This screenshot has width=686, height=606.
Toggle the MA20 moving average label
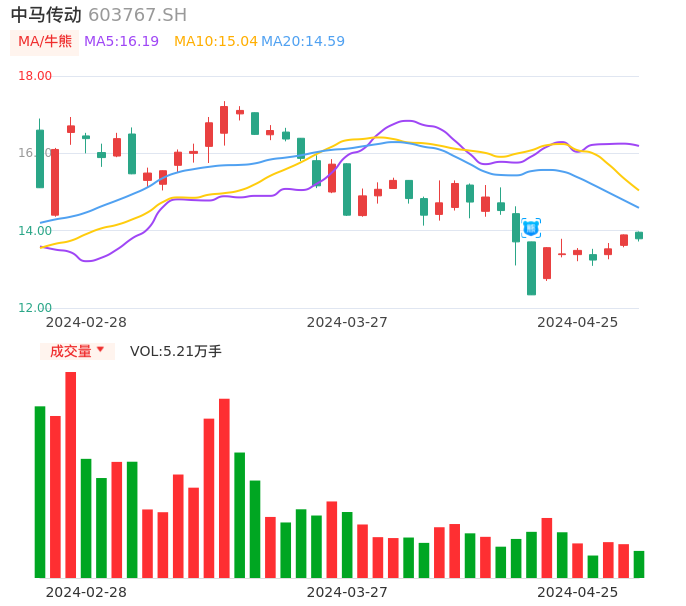[303, 42]
